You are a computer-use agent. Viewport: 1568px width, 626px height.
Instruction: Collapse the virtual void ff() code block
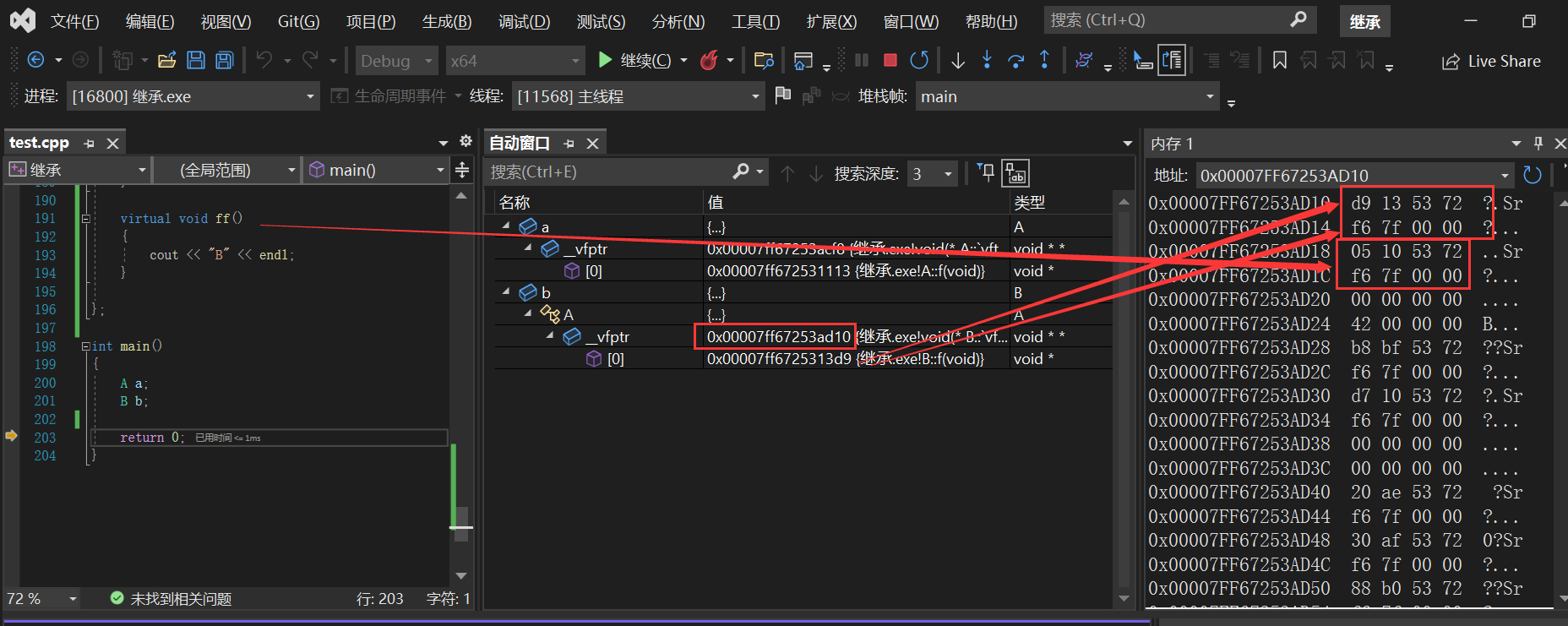[x=85, y=219]
